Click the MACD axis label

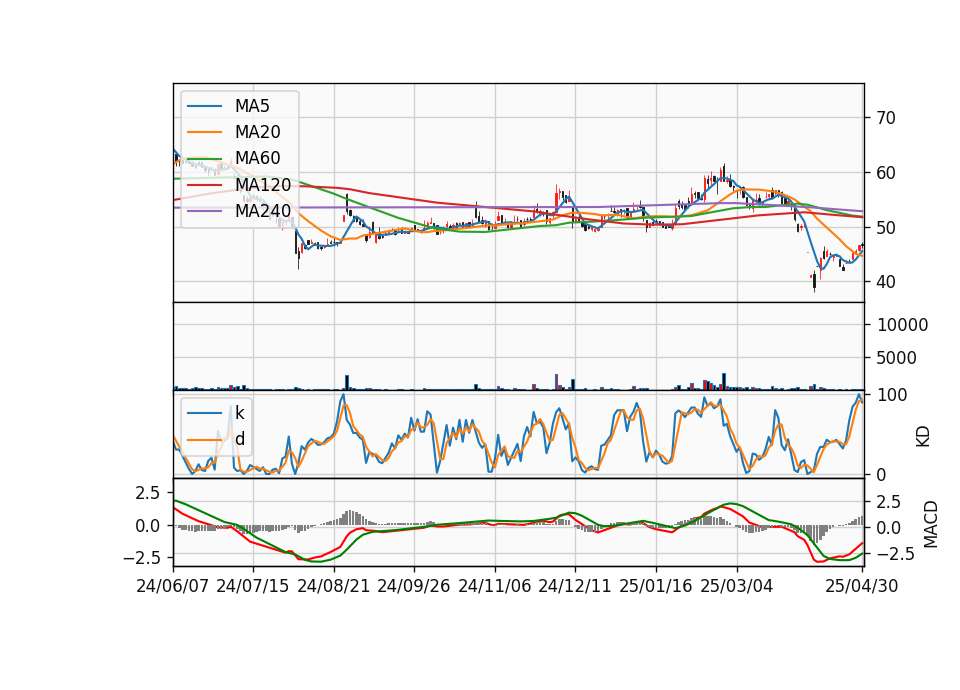coord(931,524)
